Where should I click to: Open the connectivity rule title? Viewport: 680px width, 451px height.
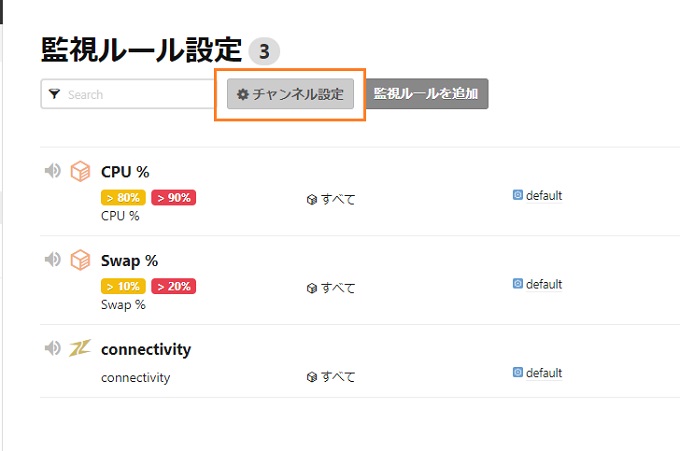(x=146, y=349)
